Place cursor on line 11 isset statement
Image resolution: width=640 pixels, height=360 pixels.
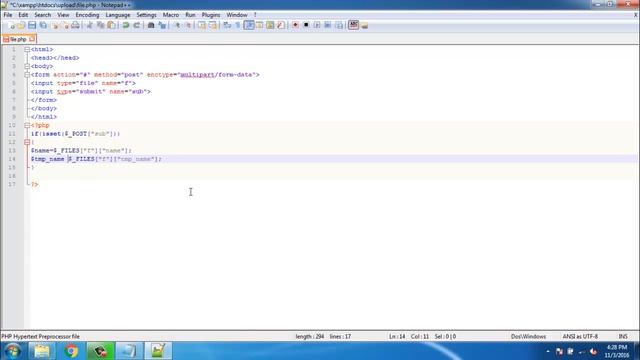[76, 134]
